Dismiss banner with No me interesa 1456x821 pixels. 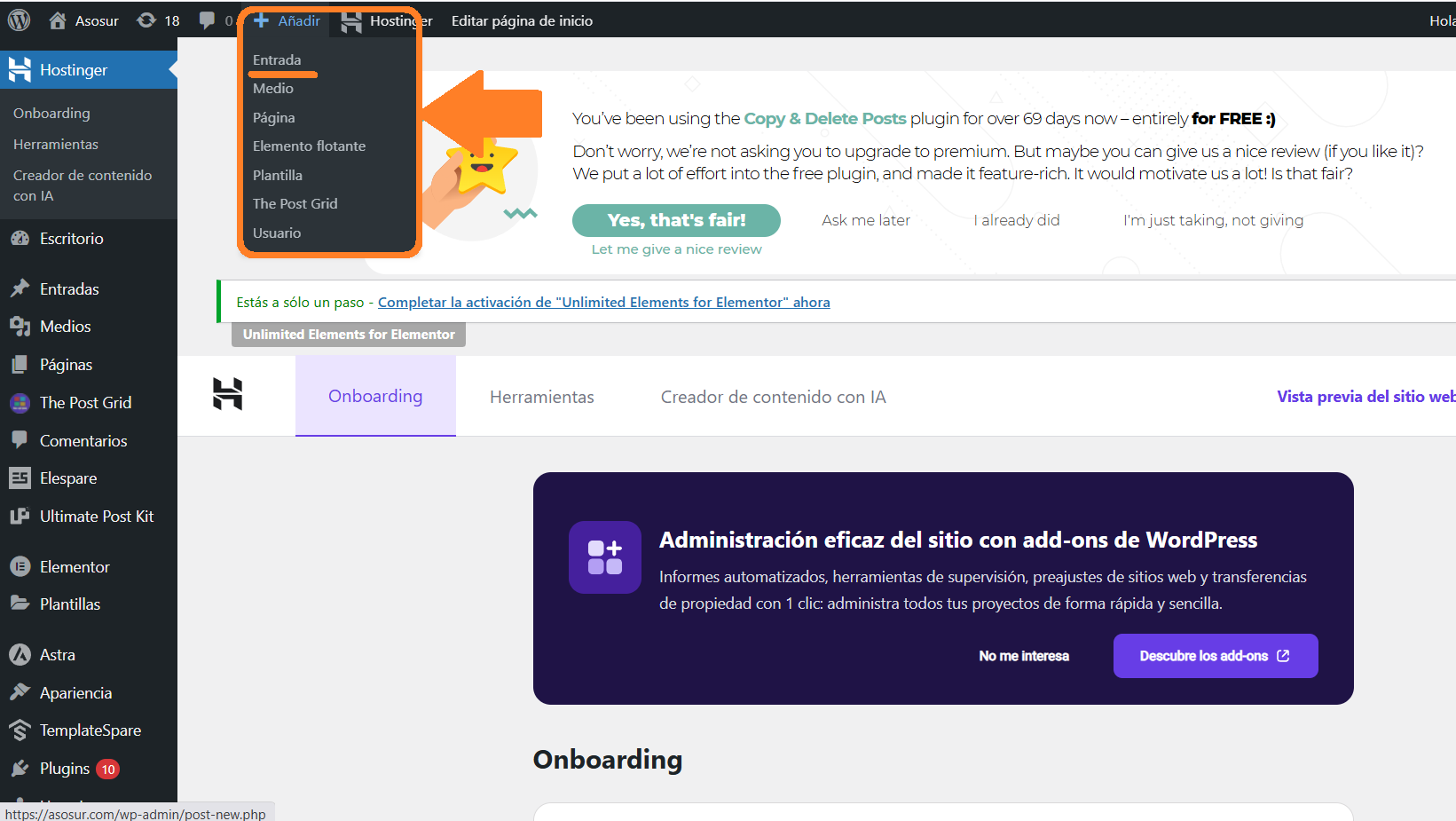point(1024,656)
